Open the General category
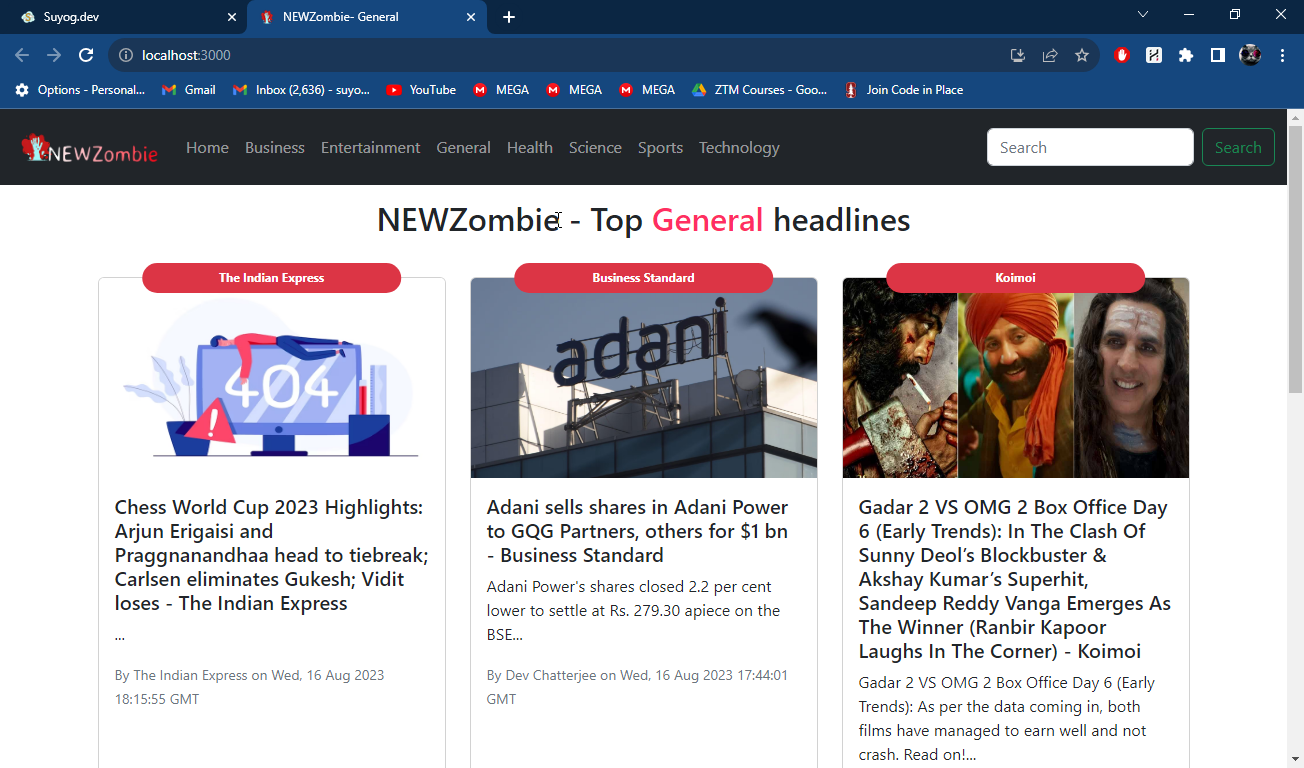 [x=463, y=148]
